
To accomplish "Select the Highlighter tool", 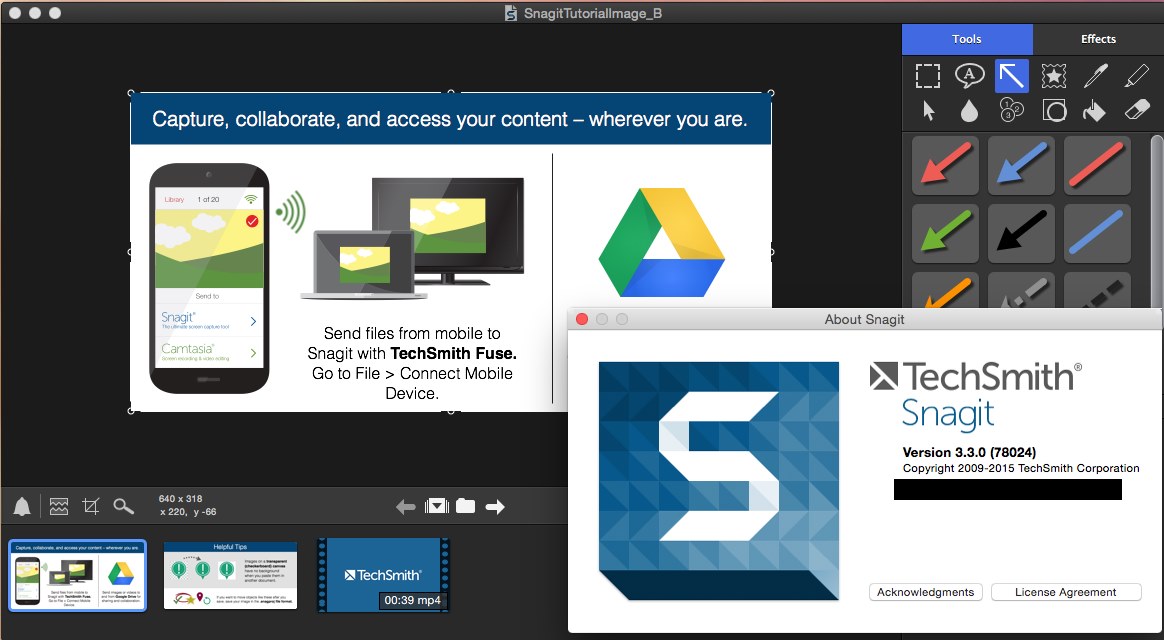I will 1137,76.
